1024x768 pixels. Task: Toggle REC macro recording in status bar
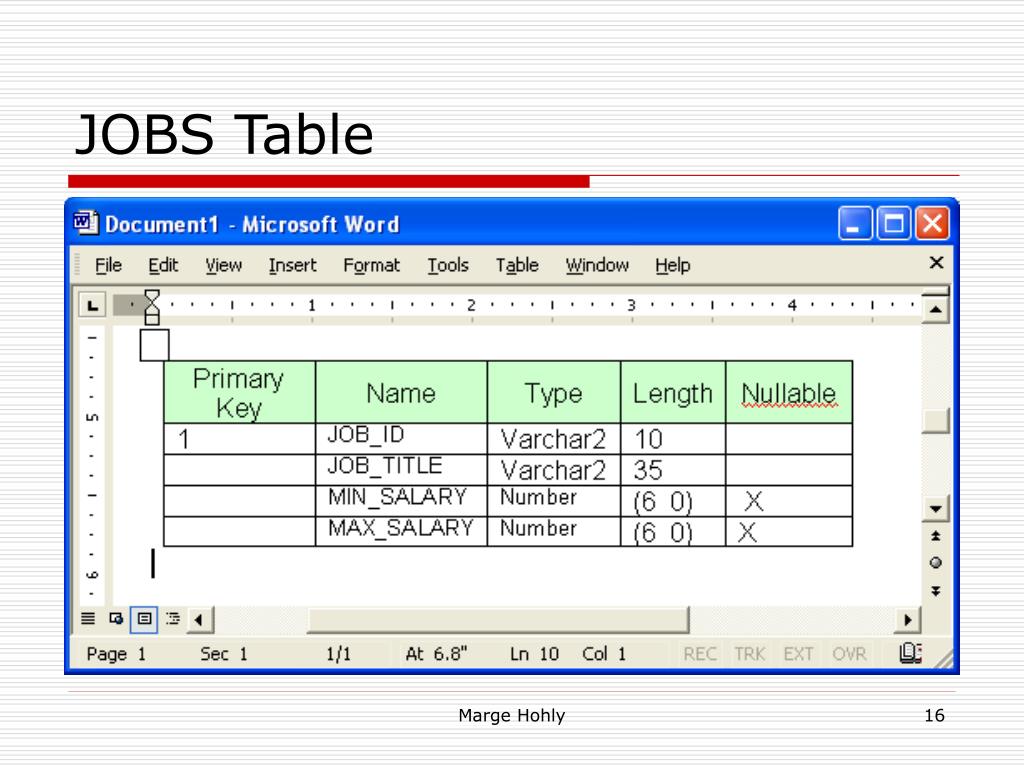[x=699, y=654]
